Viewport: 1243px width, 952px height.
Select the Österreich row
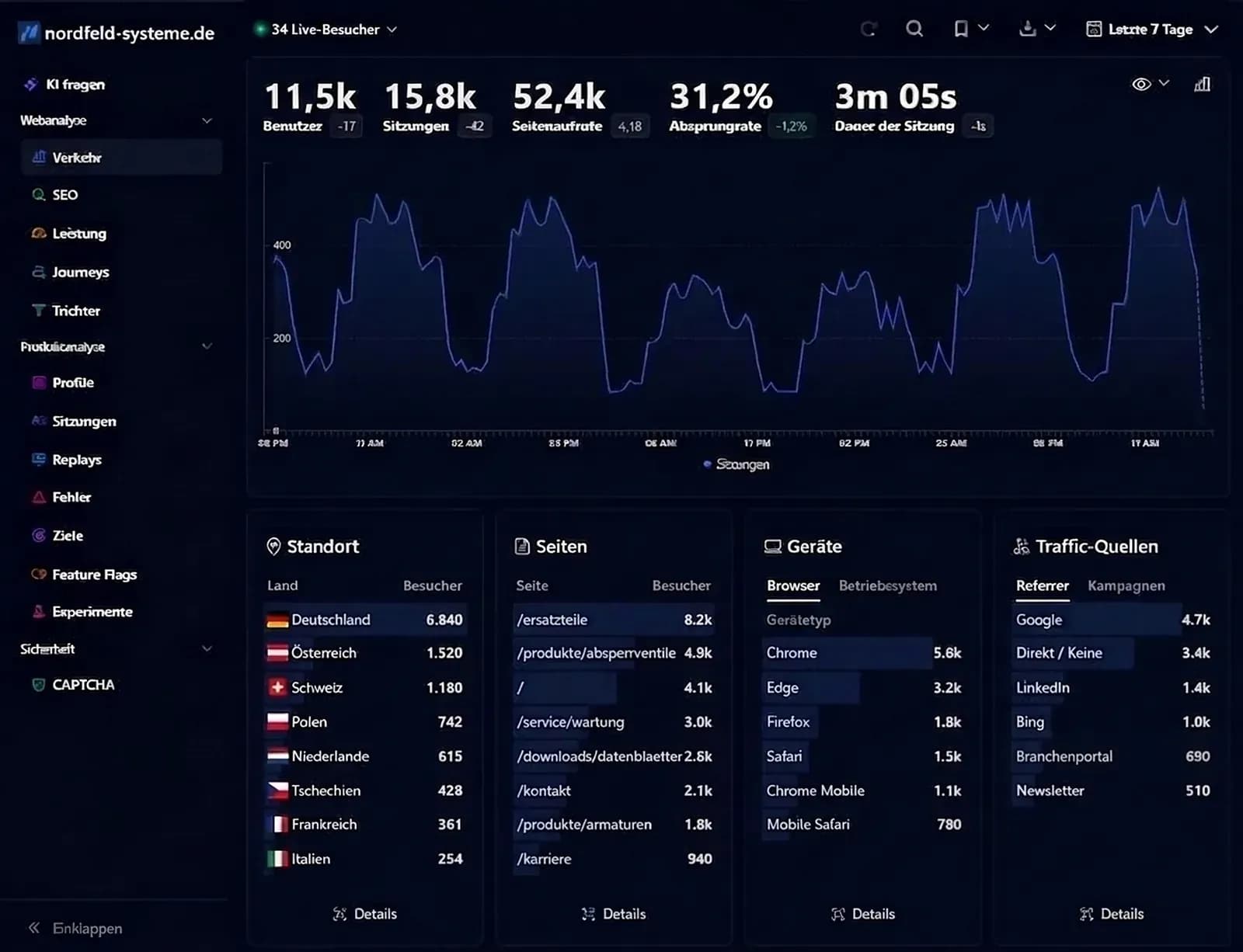click(365, 653)
